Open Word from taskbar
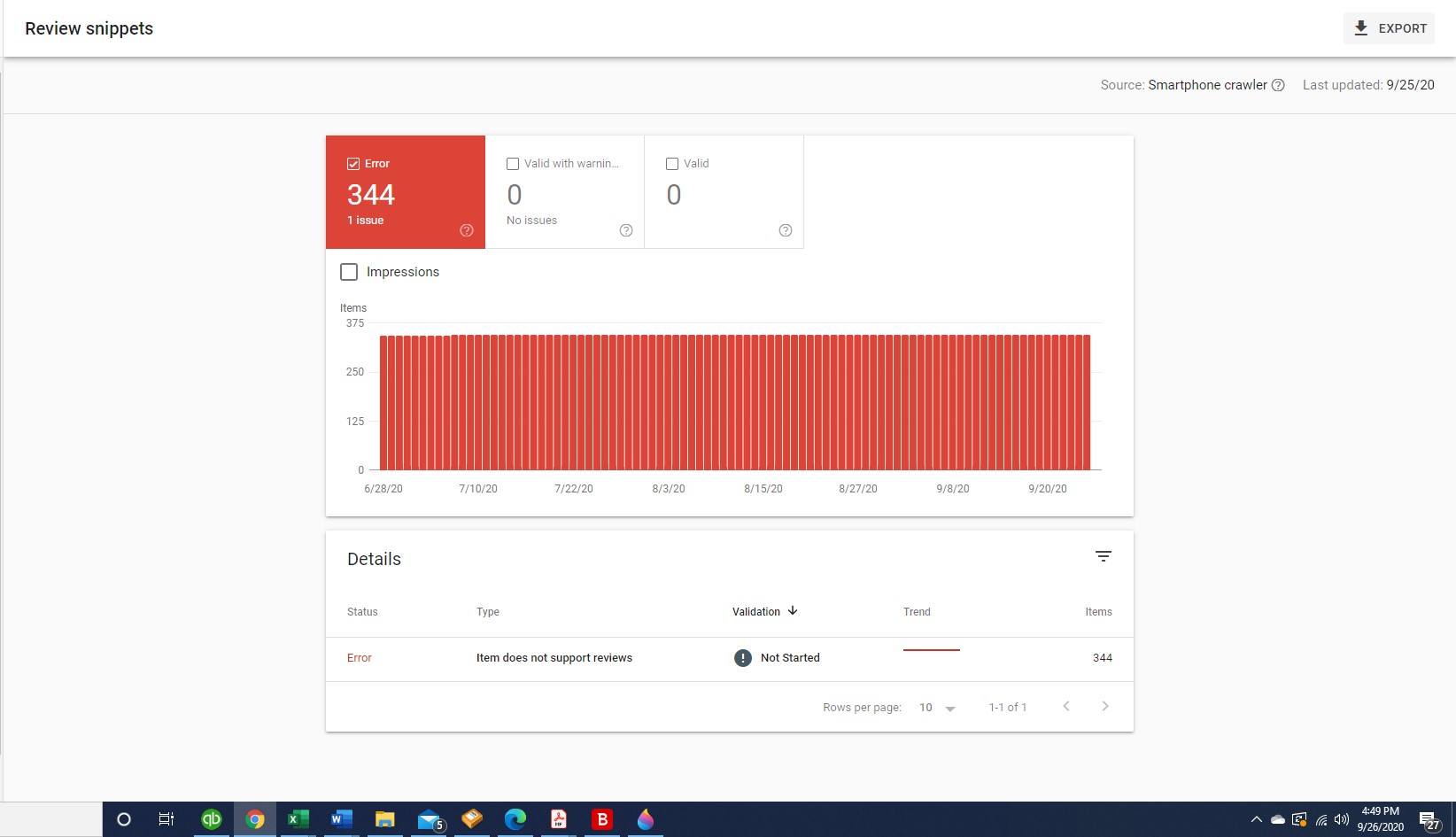This screenshot has height=837, width=1456. pyautogui.click(x=341, y=819)
